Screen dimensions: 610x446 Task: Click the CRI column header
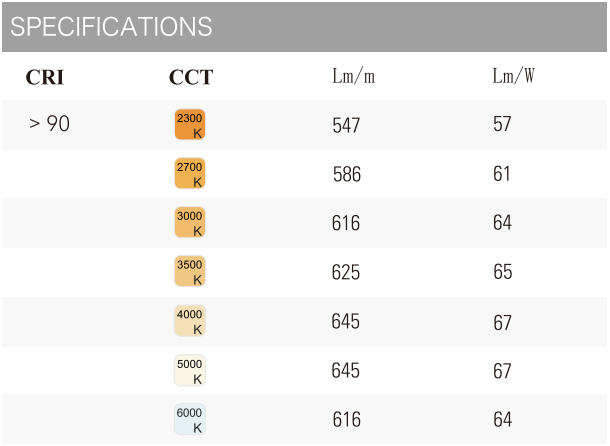tap(45, 77)
